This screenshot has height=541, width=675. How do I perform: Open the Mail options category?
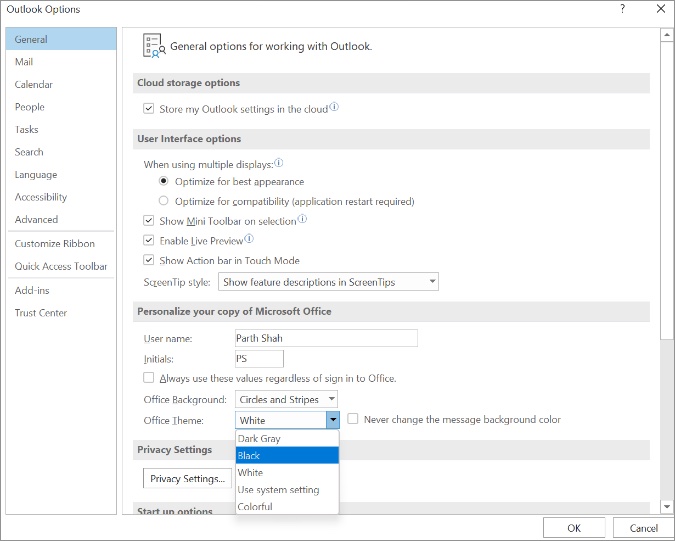(x=61, y=62)
